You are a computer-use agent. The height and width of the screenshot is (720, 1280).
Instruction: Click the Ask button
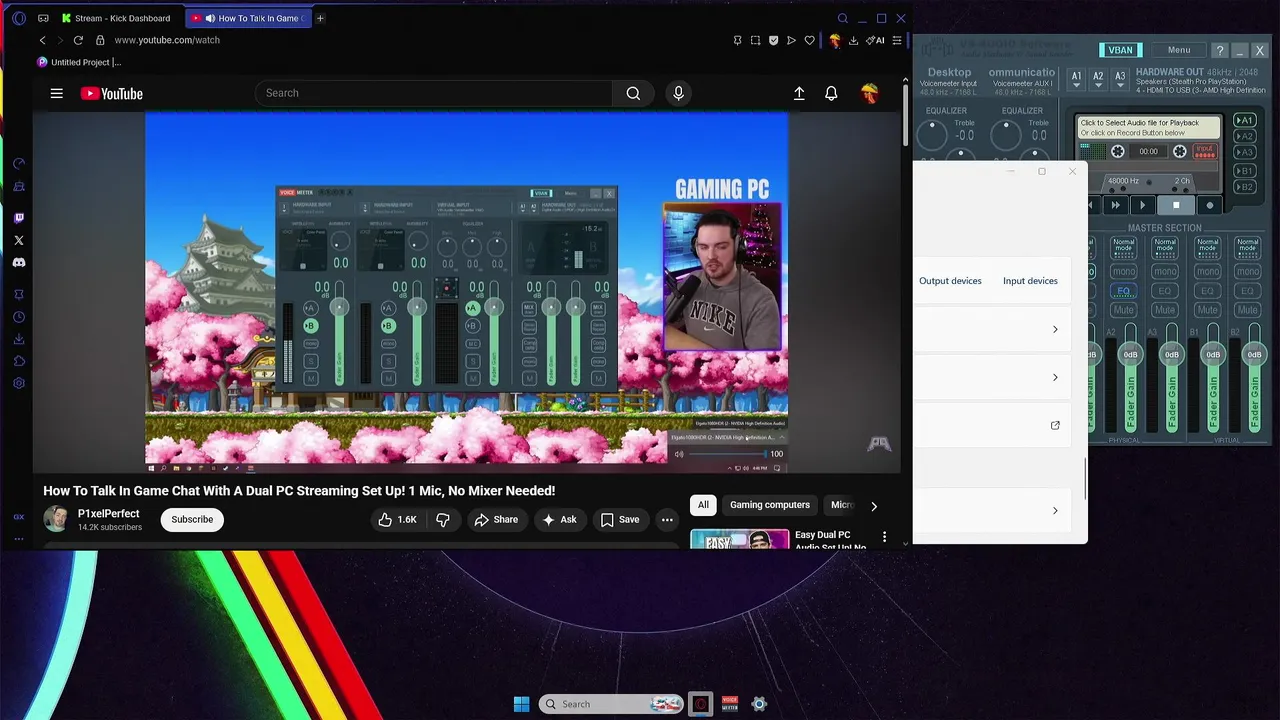coord(559,519)
